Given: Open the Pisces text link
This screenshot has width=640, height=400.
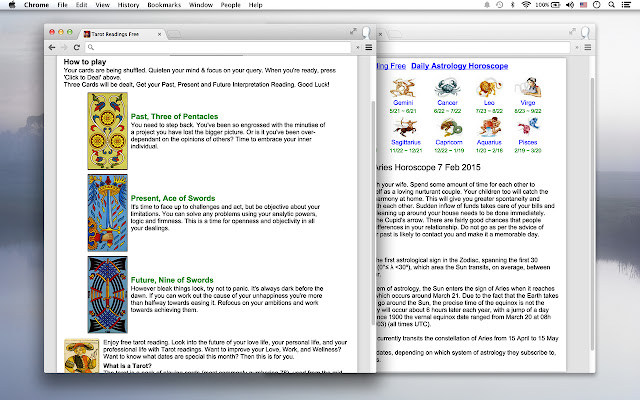Looking at the screenshot, I should click(528, 142).
